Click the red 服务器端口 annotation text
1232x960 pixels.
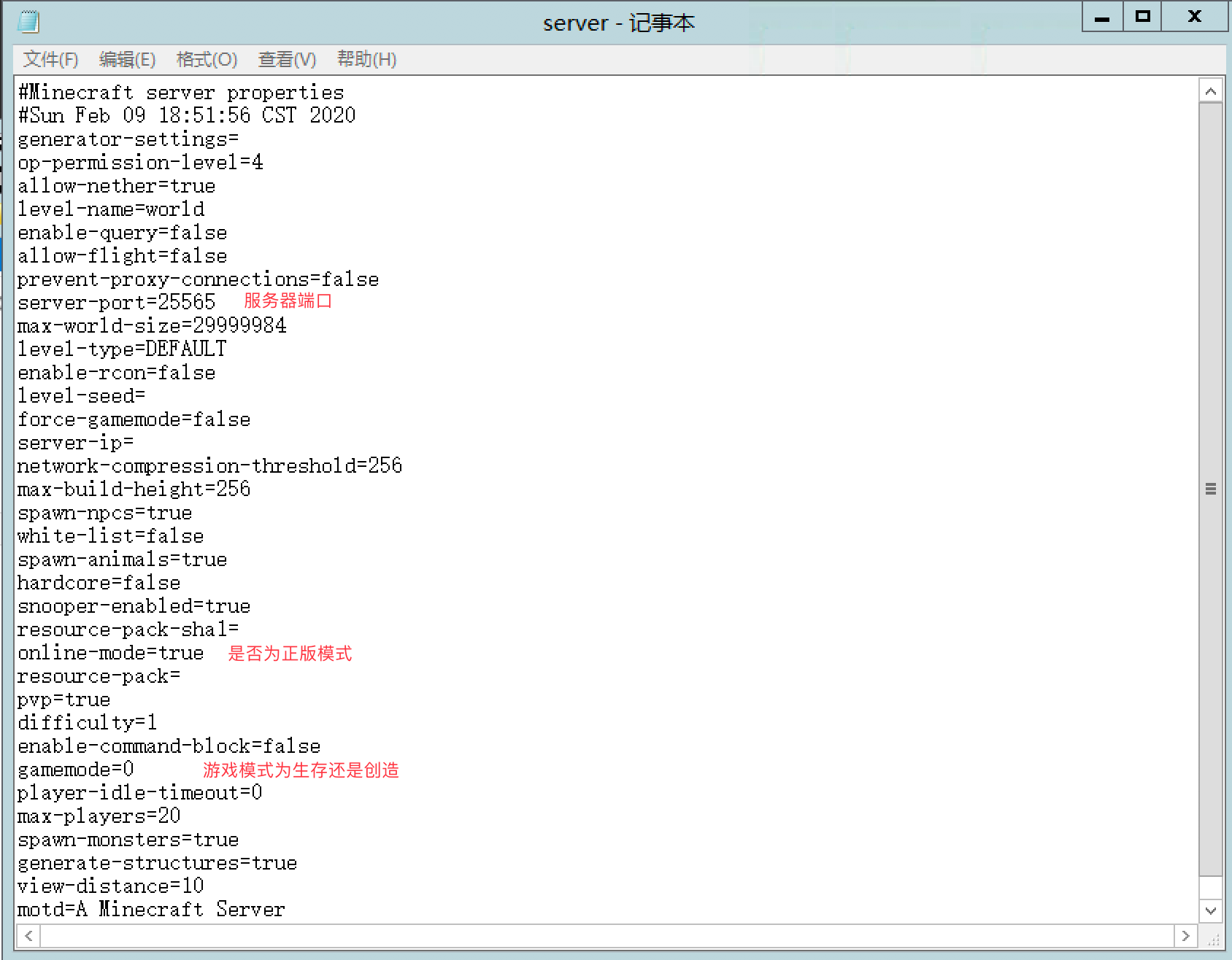tap(288, 301)
